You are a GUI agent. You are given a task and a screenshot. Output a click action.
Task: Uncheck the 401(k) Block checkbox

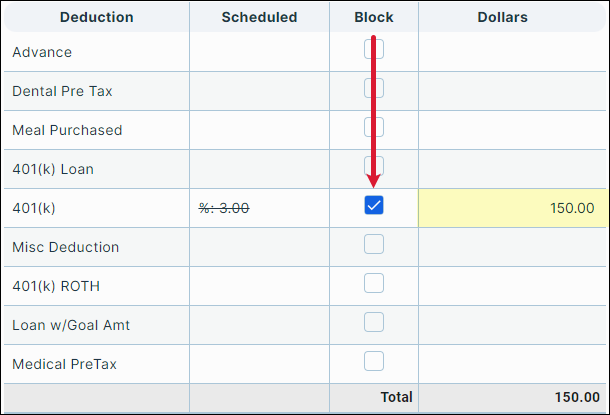(x=374, y=206)
